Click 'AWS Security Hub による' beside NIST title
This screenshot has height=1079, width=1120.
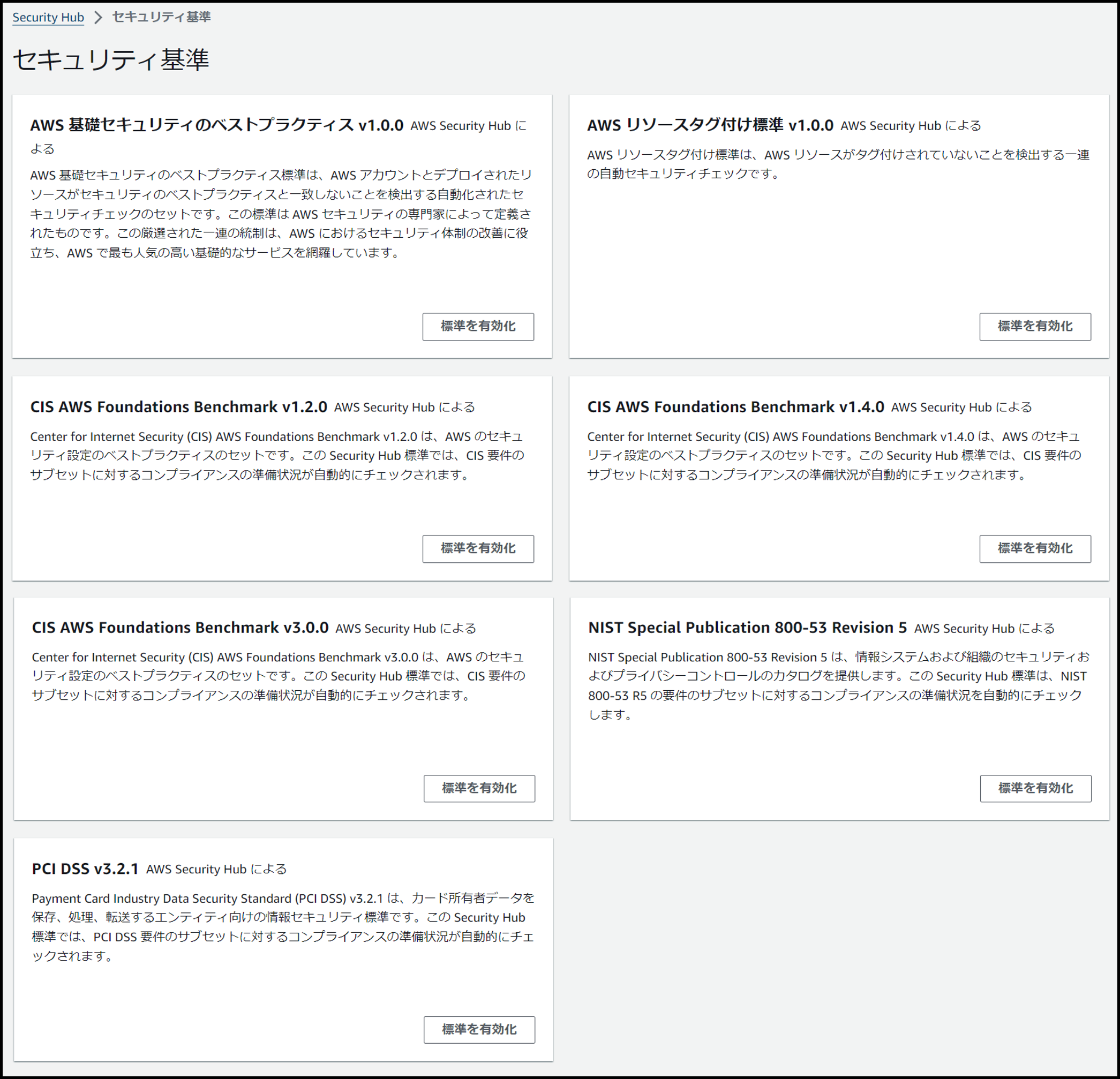pyautogui.click(x=984, y=628)
